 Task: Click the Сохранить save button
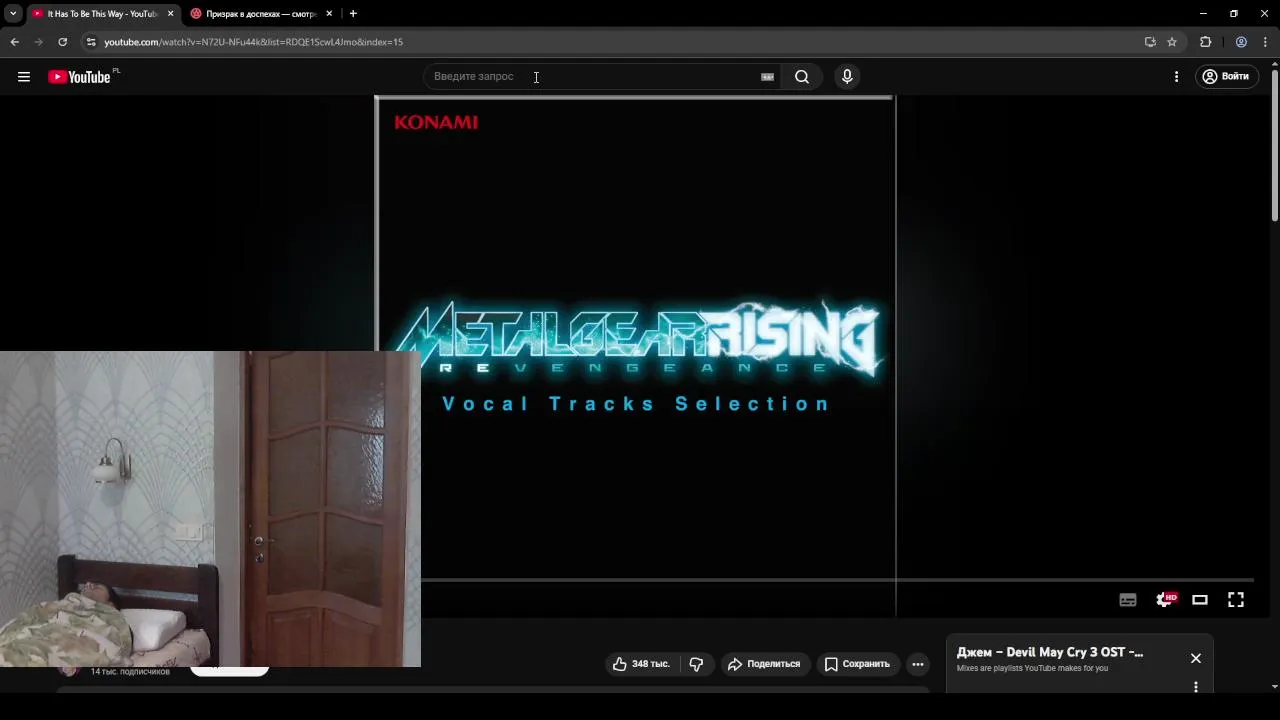tap(857, 664)
